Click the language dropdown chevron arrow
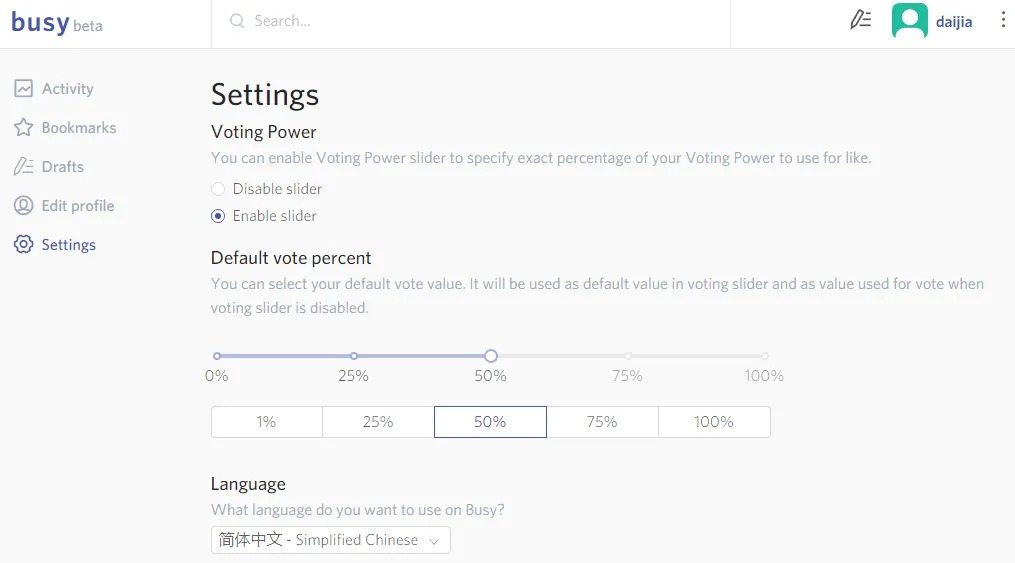This screenshot has width=1015, height=563. 434,541
